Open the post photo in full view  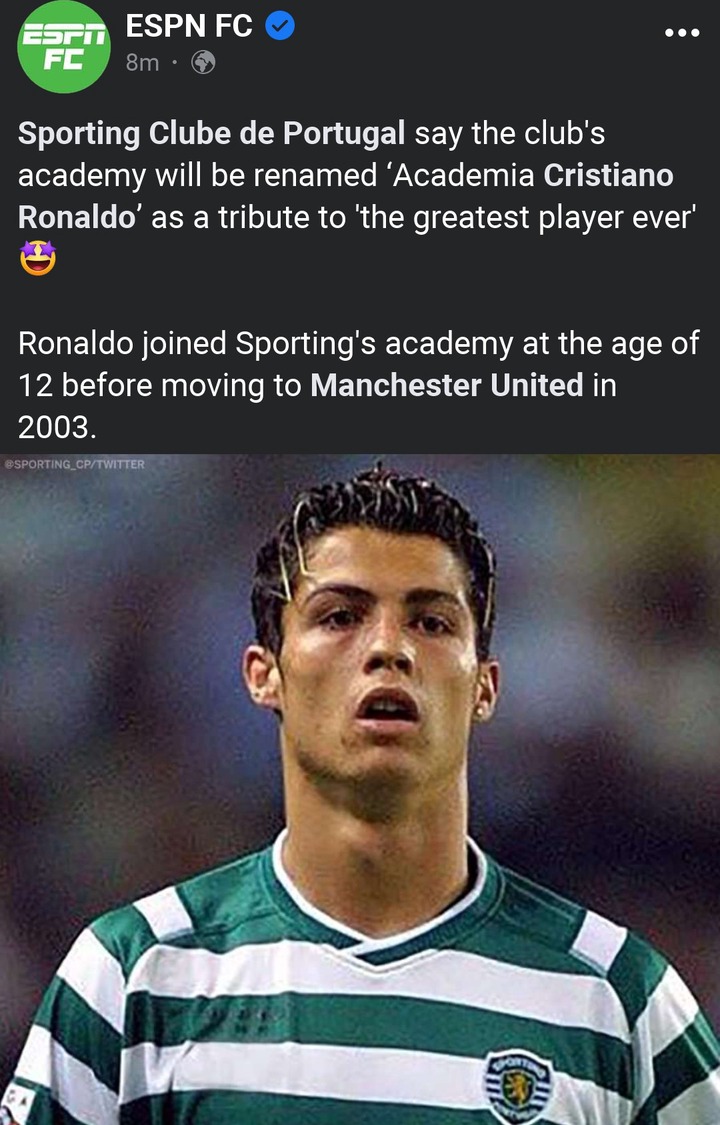[360, 789]
